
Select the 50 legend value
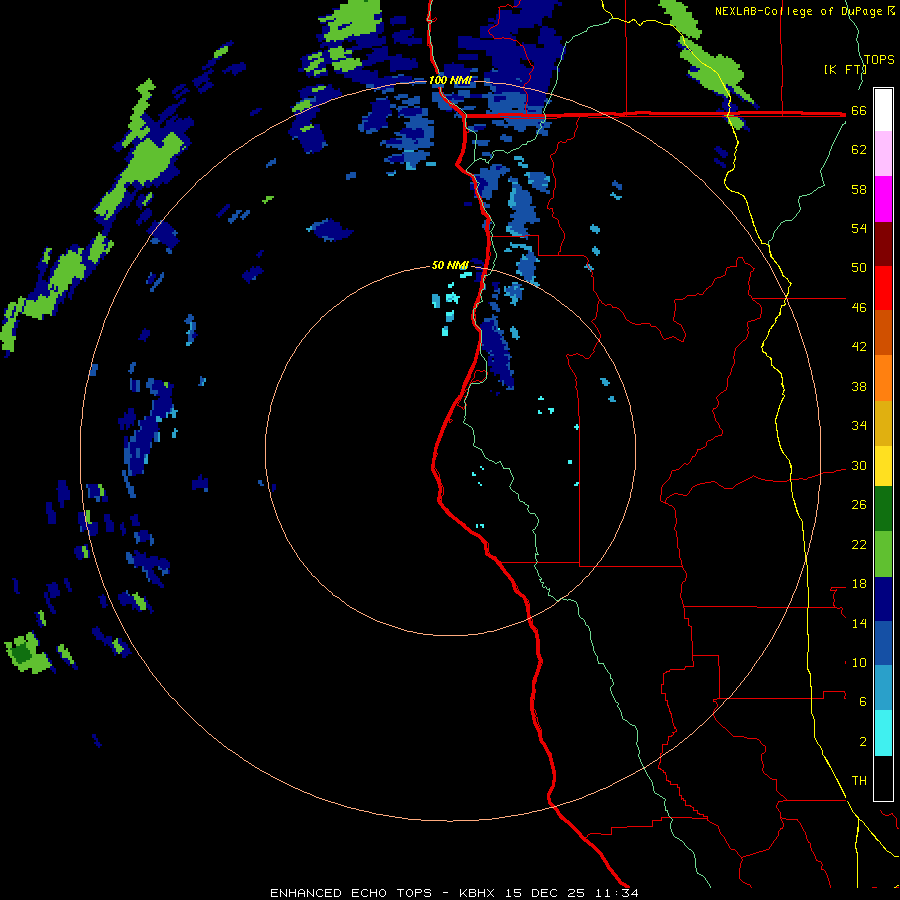(x=859, y=268)
